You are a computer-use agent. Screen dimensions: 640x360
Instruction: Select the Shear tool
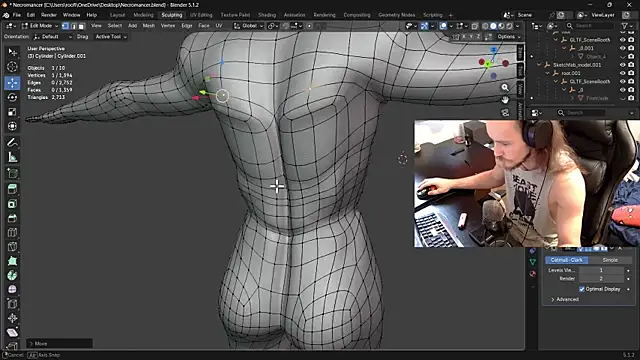(x=12, y=332)
